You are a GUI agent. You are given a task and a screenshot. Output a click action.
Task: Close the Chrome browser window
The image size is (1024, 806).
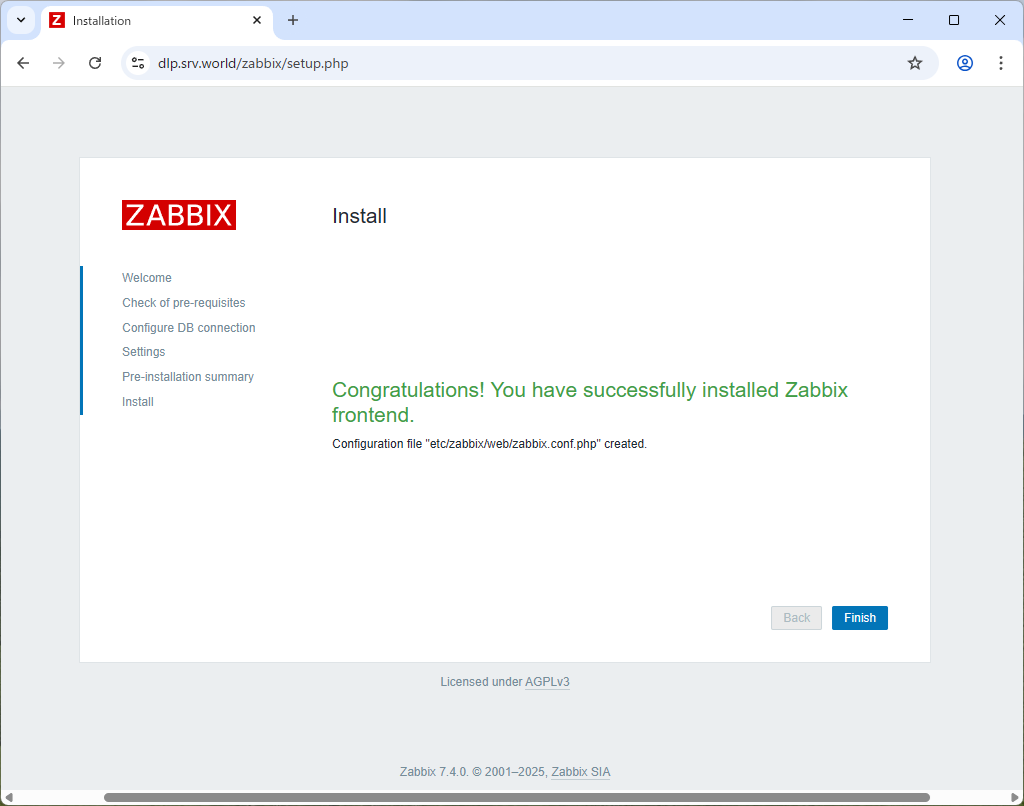(999, 20)
